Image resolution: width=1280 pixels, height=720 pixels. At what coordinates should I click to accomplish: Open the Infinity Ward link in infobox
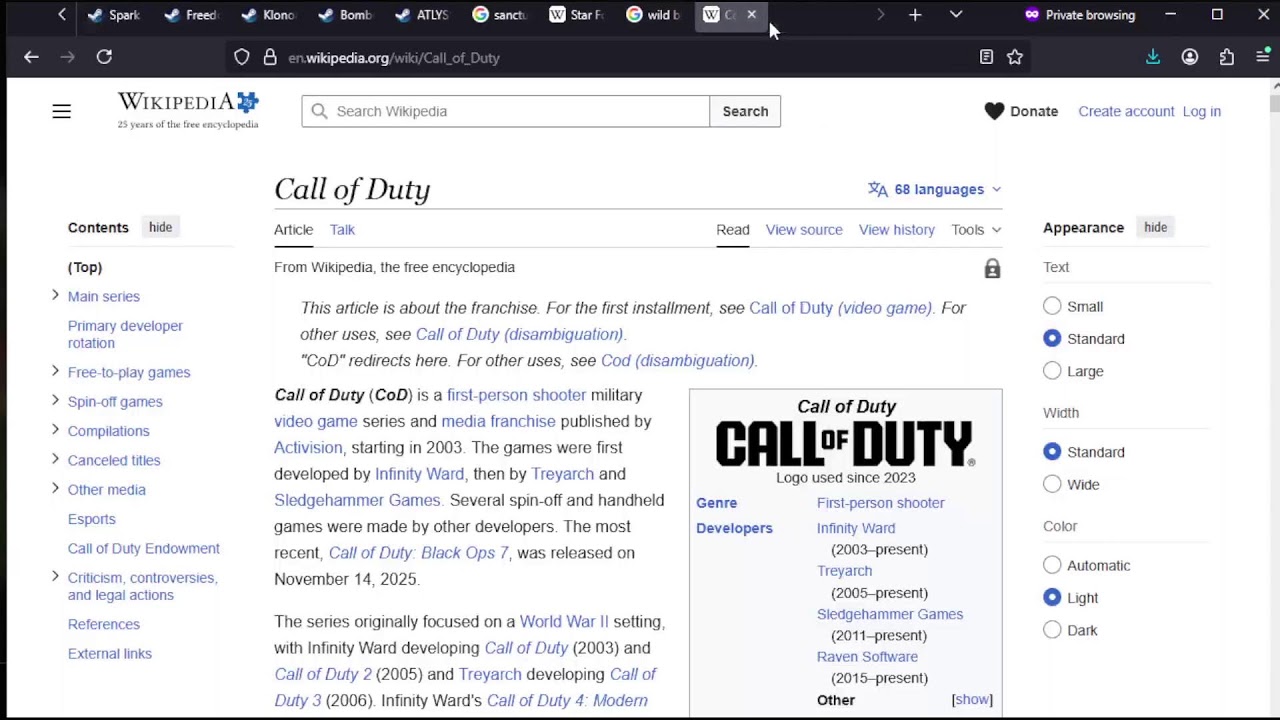pos(856,528)
